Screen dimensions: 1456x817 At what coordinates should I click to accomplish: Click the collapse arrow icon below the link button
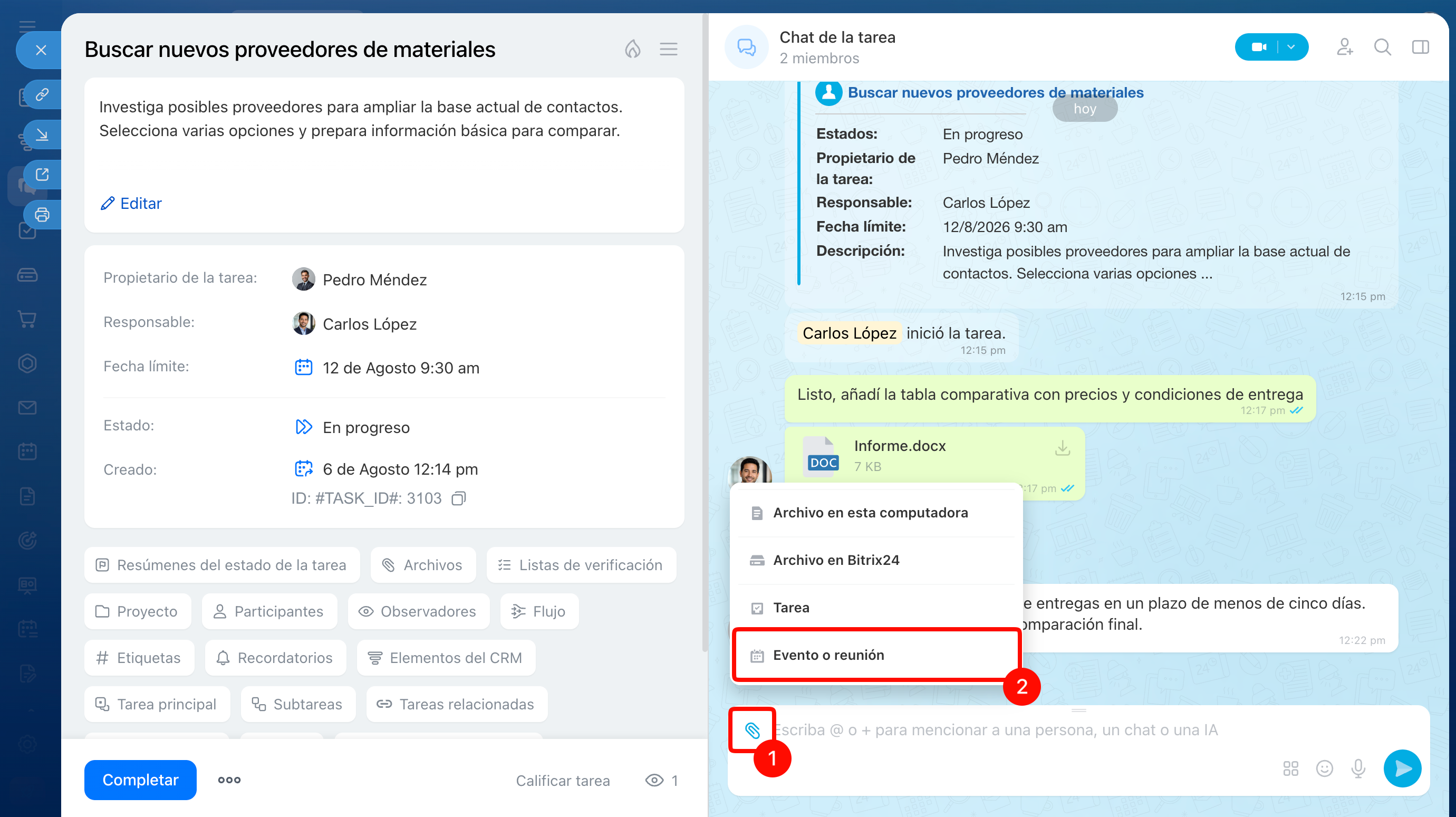point(42,134)
